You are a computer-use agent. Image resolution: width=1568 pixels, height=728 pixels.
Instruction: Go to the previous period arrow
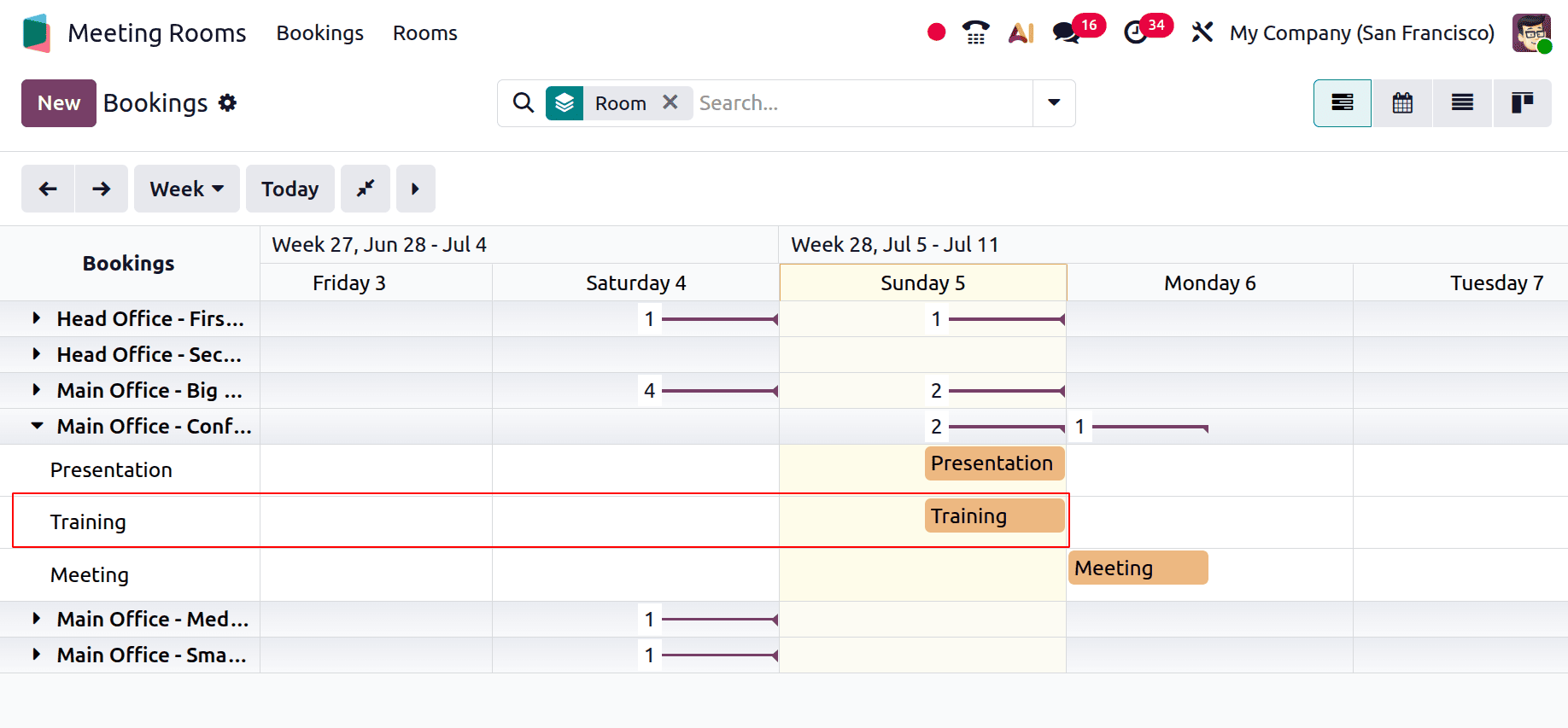(48, 189)
